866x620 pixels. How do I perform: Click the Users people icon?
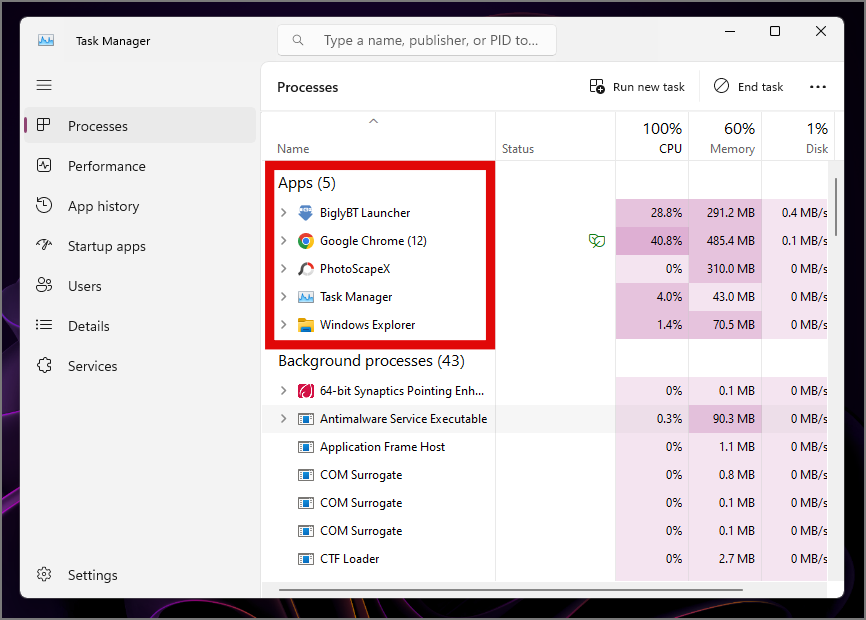44,285
